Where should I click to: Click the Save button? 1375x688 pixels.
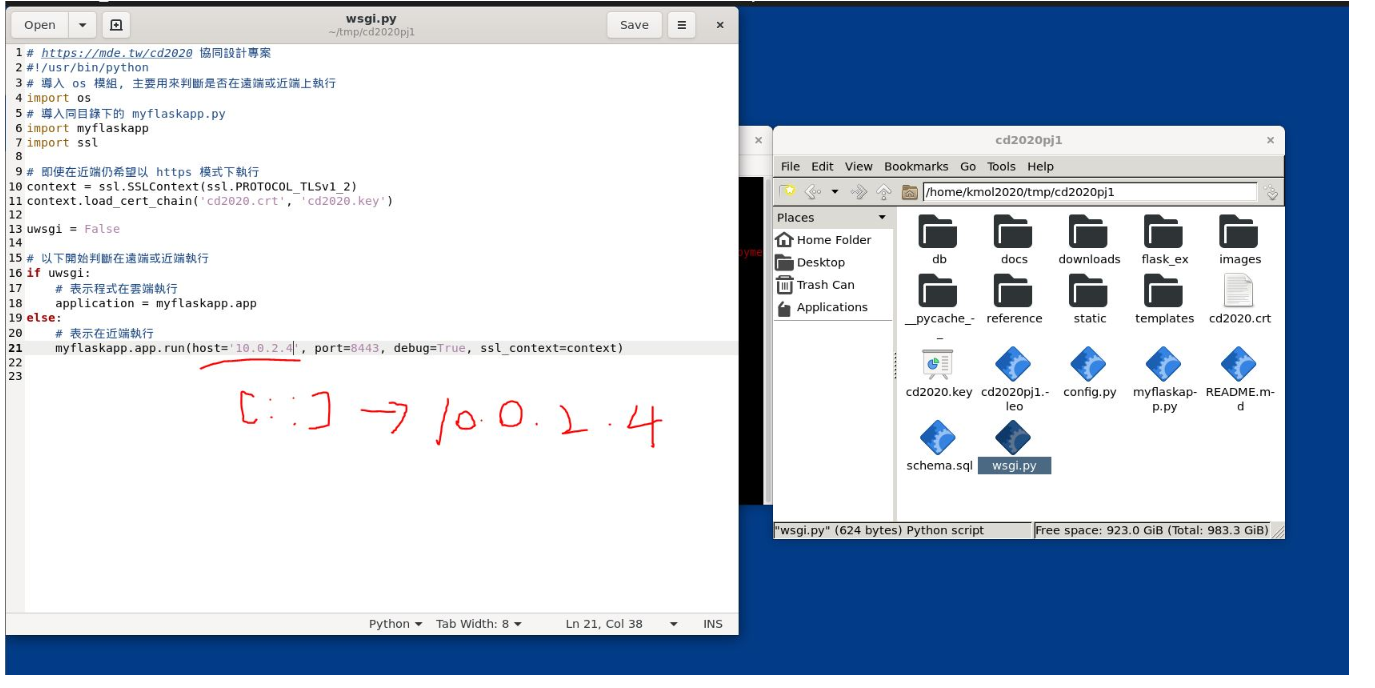[634, 25]
